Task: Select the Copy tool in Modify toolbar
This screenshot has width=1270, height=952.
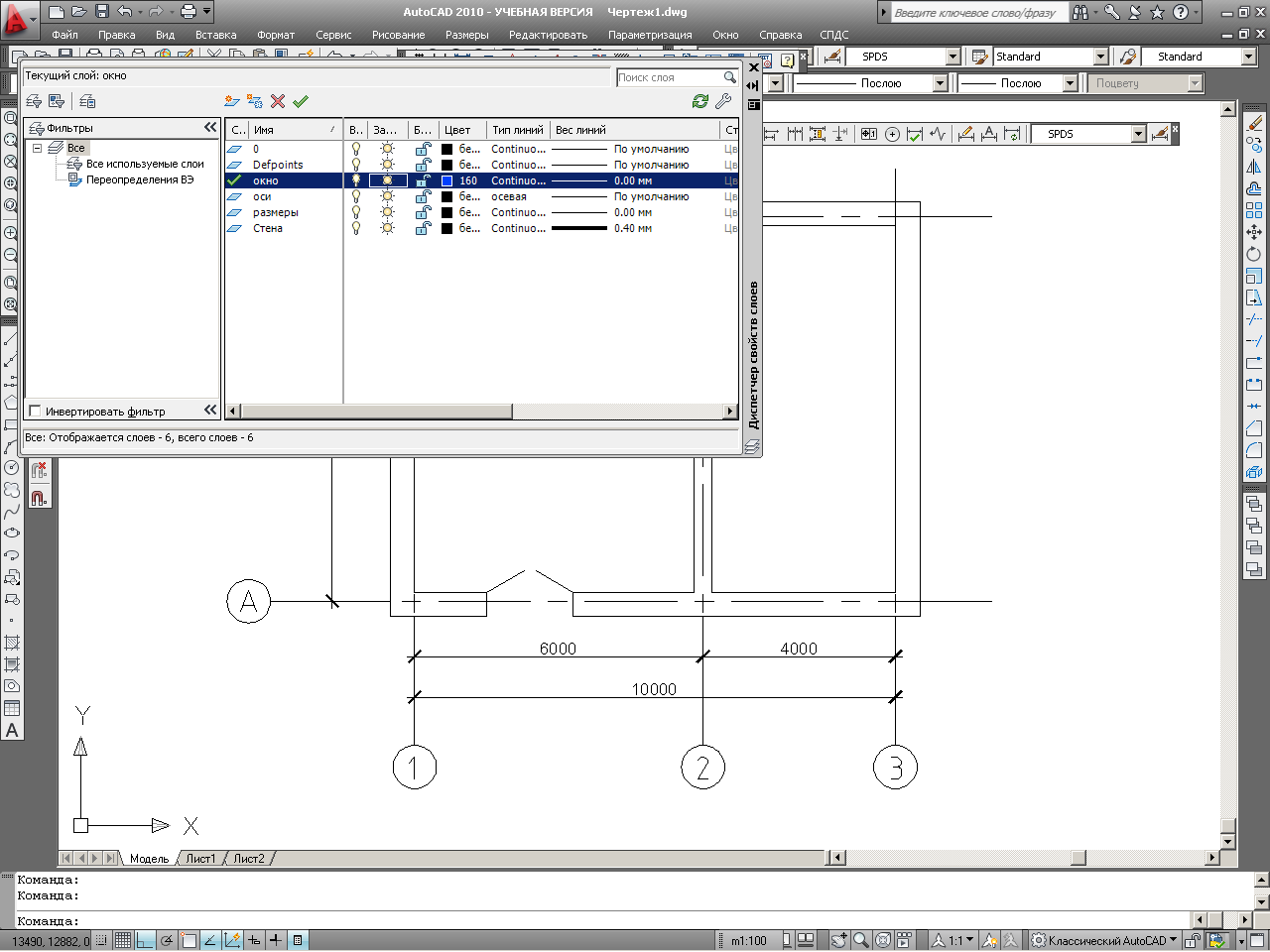Action: coord(1254,146)
